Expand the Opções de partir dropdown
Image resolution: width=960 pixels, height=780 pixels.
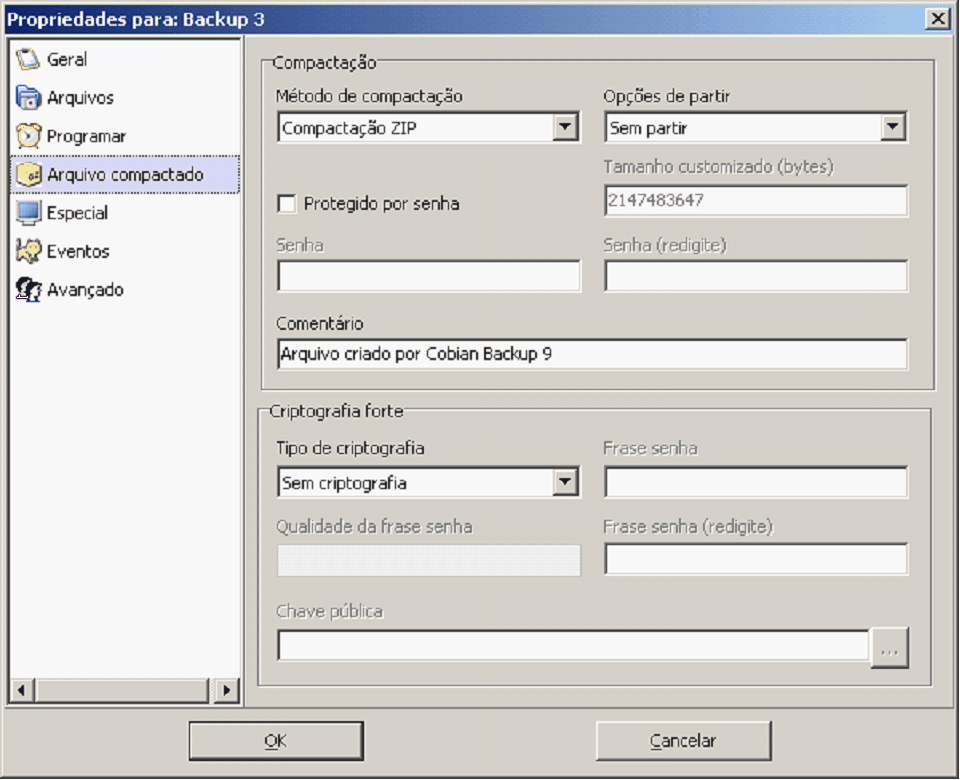point(893,127)
